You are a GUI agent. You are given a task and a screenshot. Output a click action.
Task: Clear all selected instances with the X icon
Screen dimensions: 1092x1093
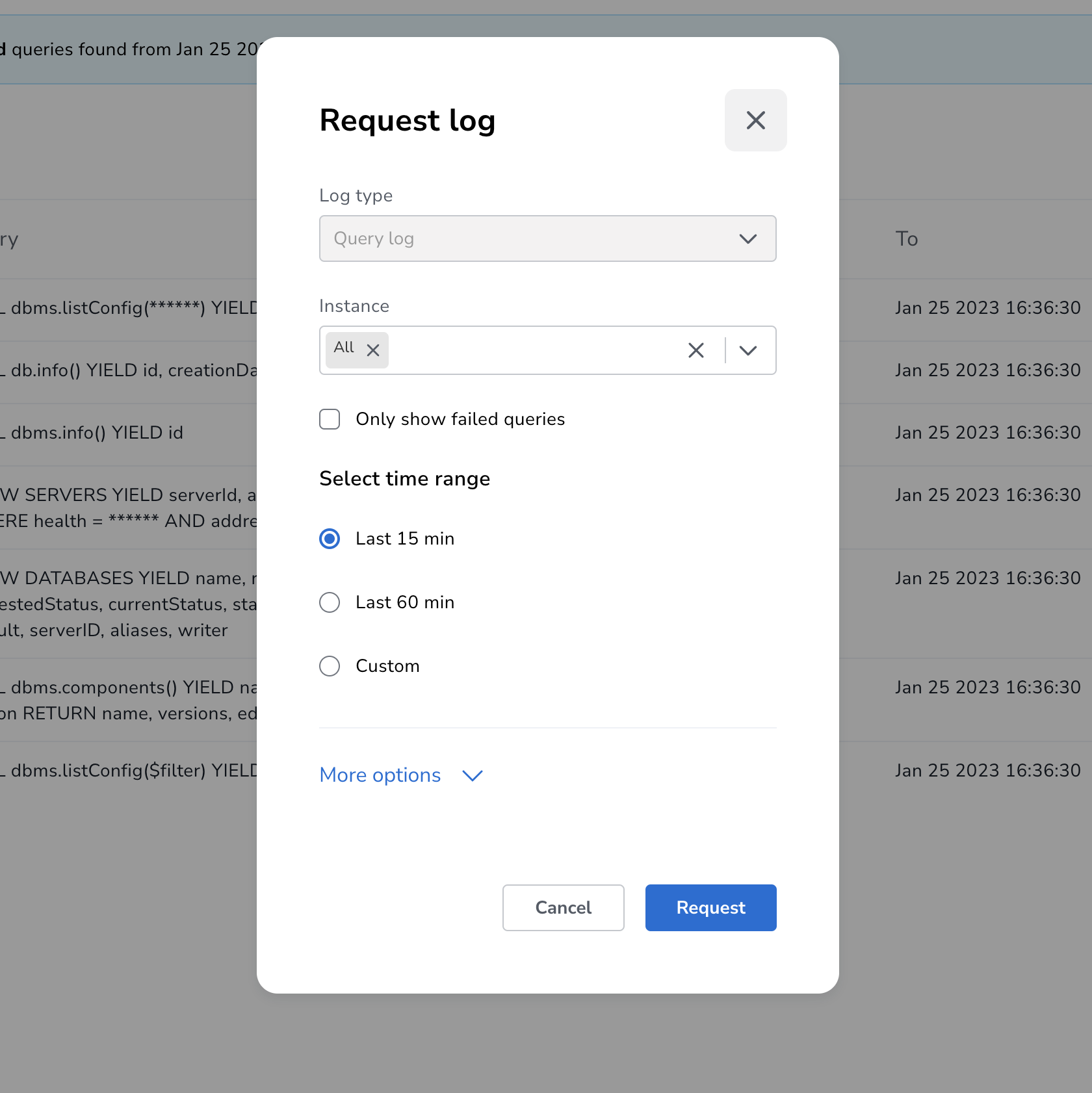point(696,350)
